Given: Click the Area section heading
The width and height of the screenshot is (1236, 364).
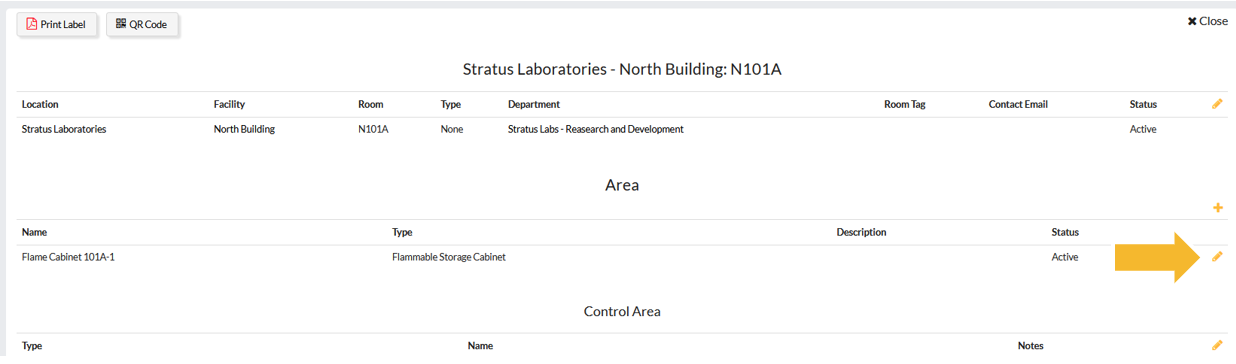Looking at the screenshot, I should pos(622,185).
